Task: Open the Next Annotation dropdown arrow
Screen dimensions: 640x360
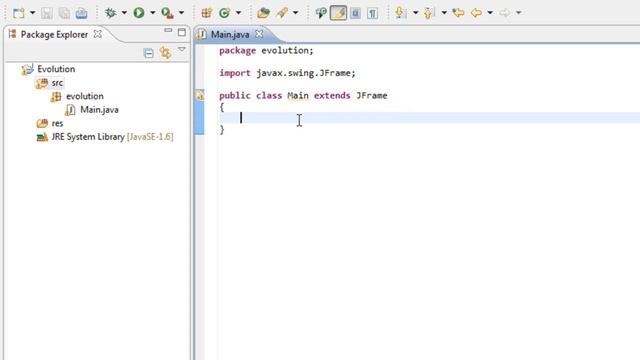Action: 415,13
